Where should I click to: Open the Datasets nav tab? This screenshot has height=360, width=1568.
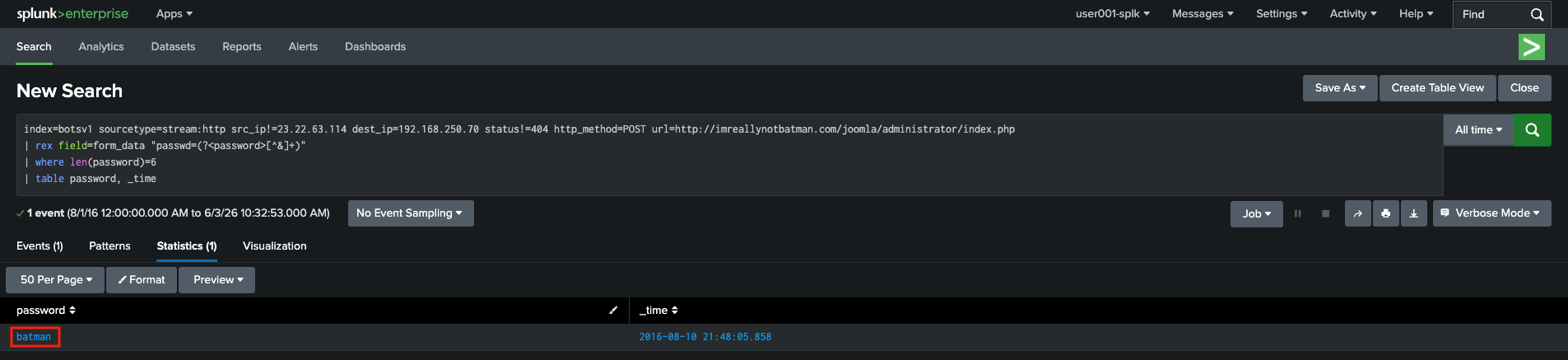pos(173,47)
